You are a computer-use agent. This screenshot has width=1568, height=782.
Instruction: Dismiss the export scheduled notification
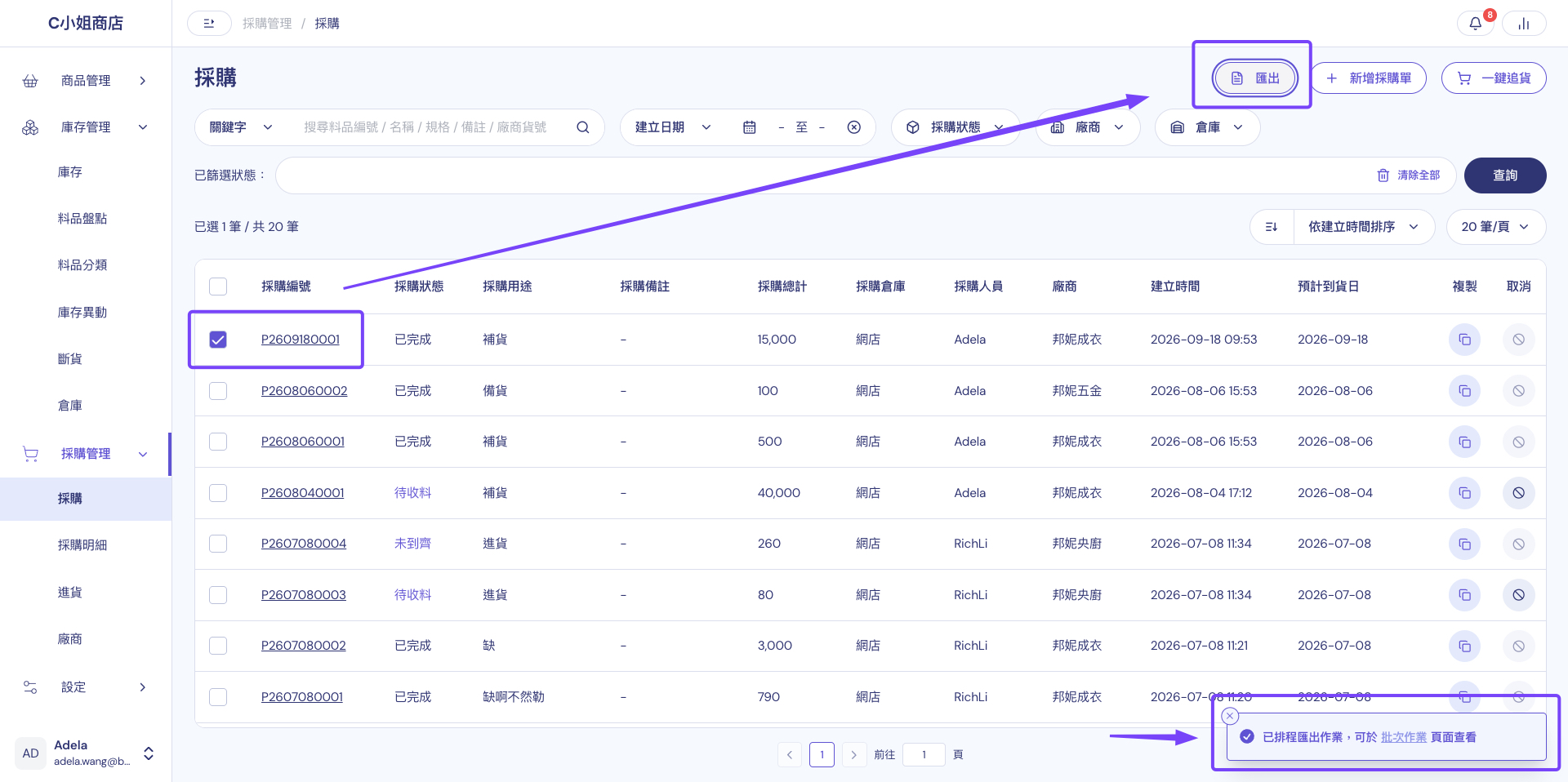pyautogui.click(x=1230, y=716)
